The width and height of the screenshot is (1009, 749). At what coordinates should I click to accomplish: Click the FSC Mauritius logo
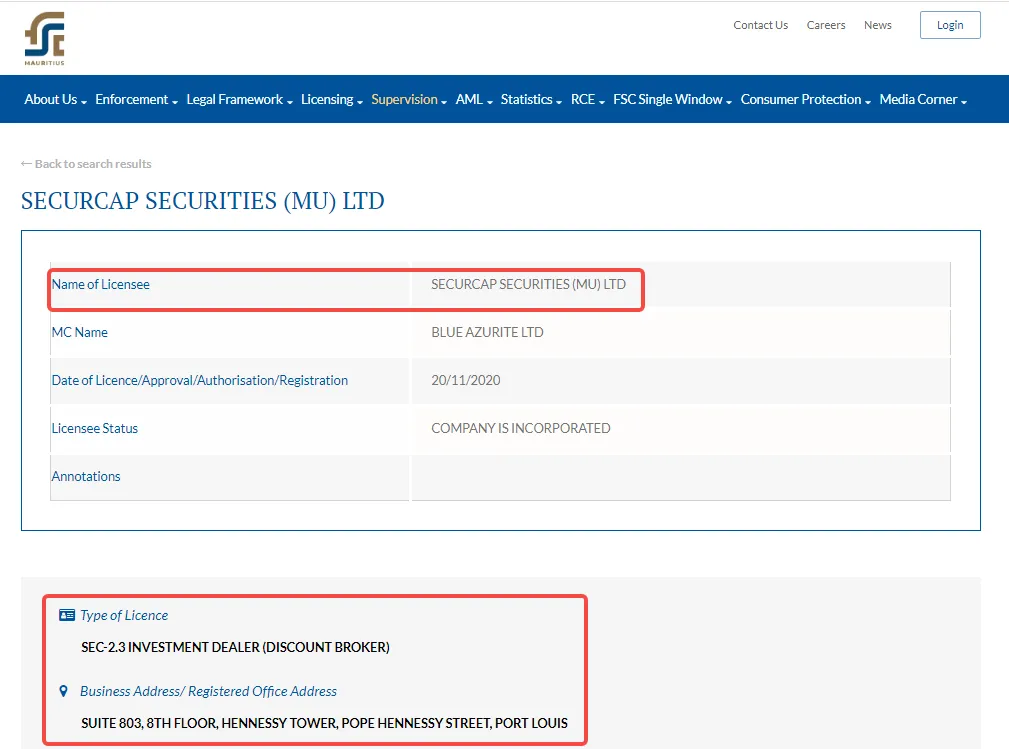(x=44, y=39)
